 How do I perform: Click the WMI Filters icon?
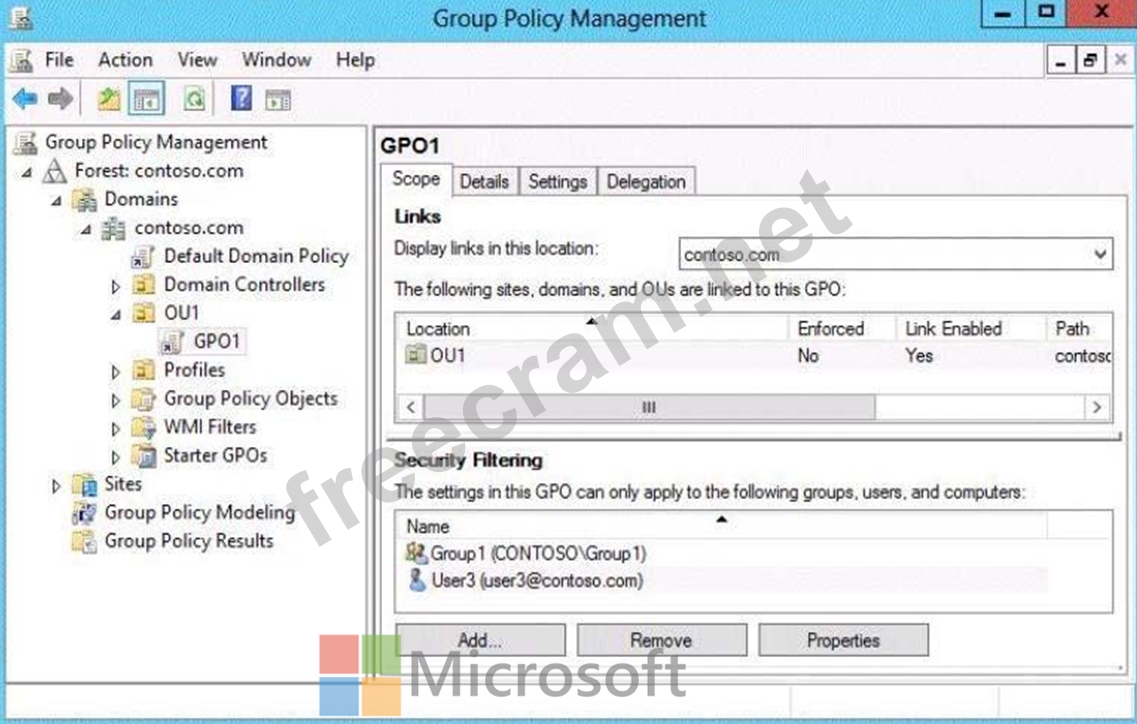[x=144, y=427]
